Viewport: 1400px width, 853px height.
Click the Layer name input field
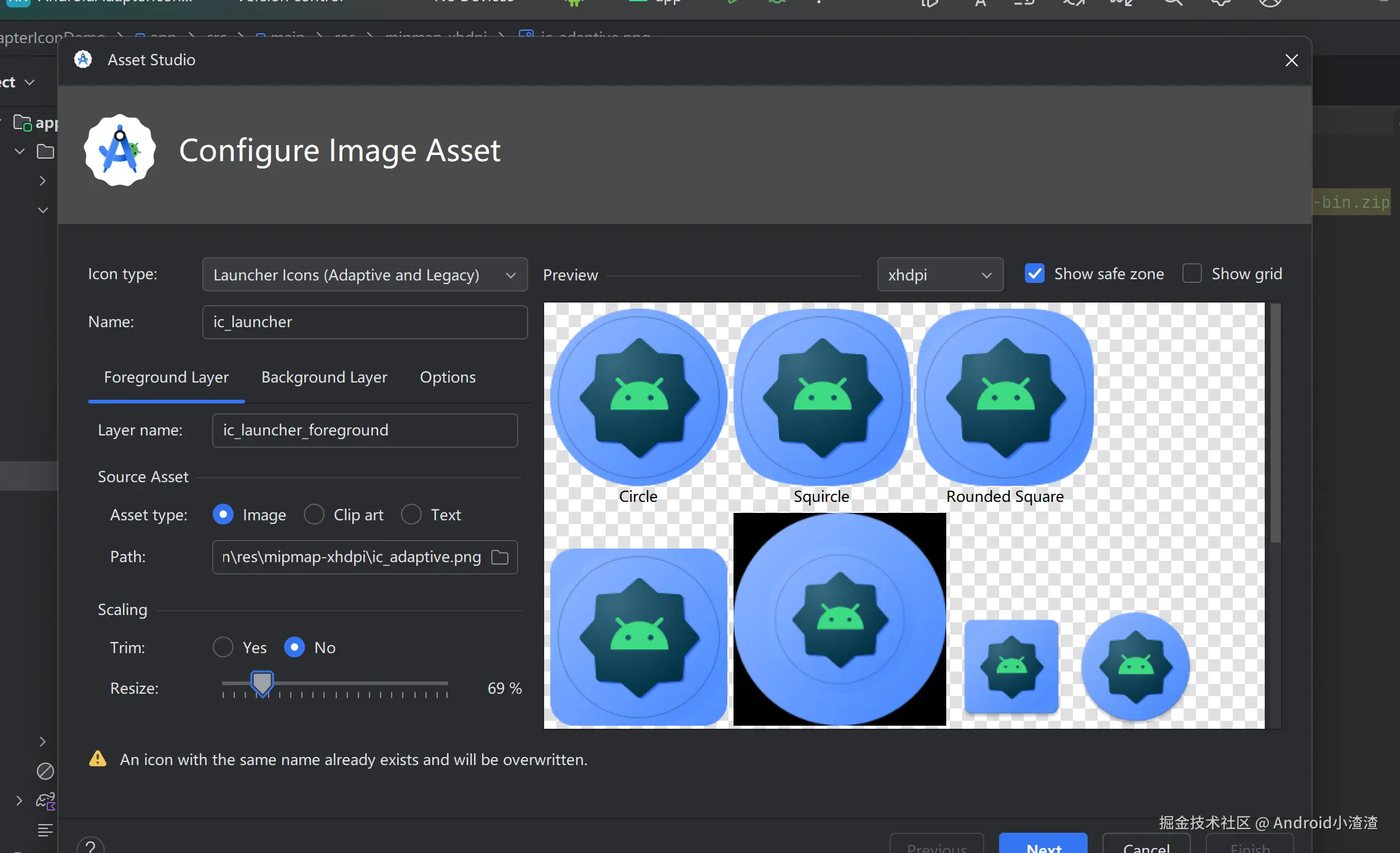tap(365, 430)
